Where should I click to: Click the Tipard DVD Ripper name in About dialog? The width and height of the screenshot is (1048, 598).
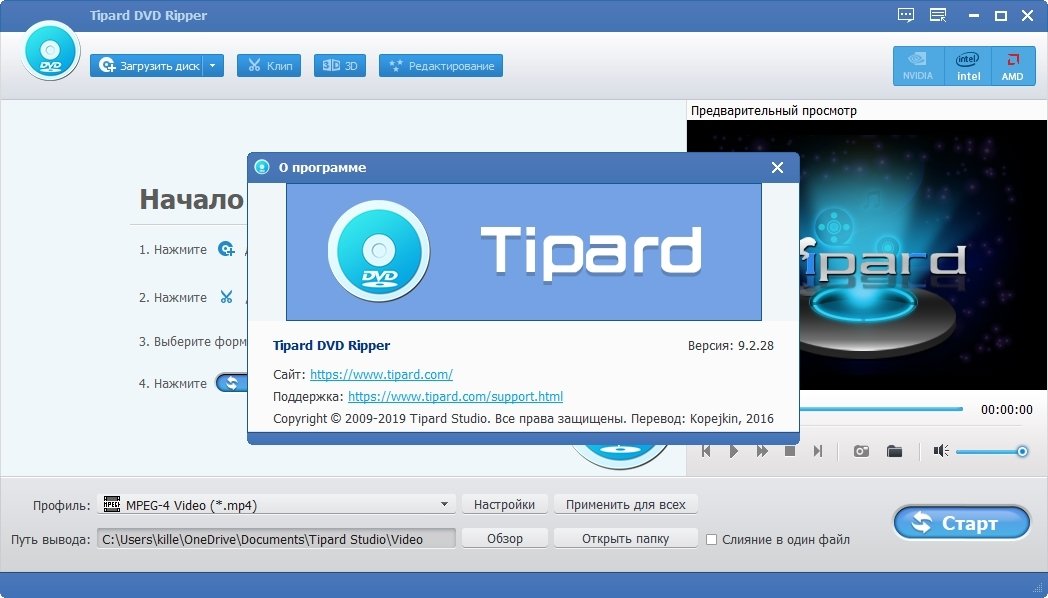332,345
